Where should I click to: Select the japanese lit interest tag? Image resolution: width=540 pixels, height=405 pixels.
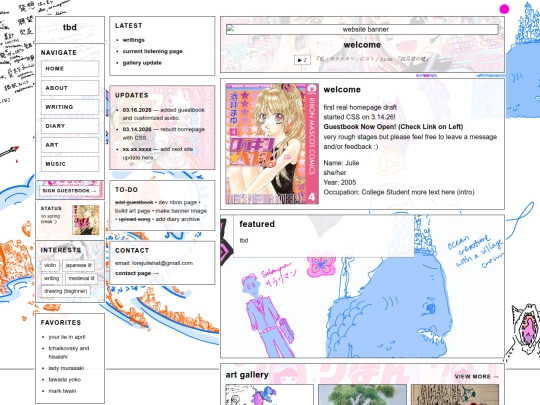click(x=79, y=265)
